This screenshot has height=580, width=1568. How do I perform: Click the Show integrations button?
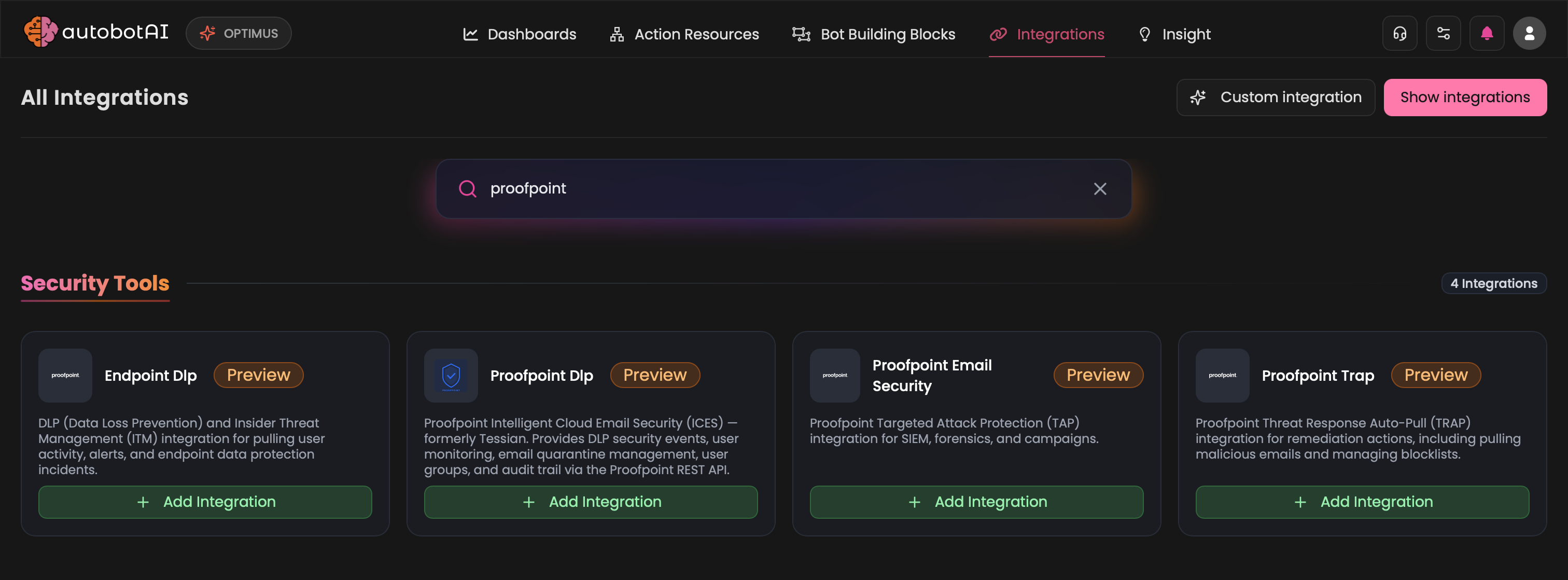1464,98
